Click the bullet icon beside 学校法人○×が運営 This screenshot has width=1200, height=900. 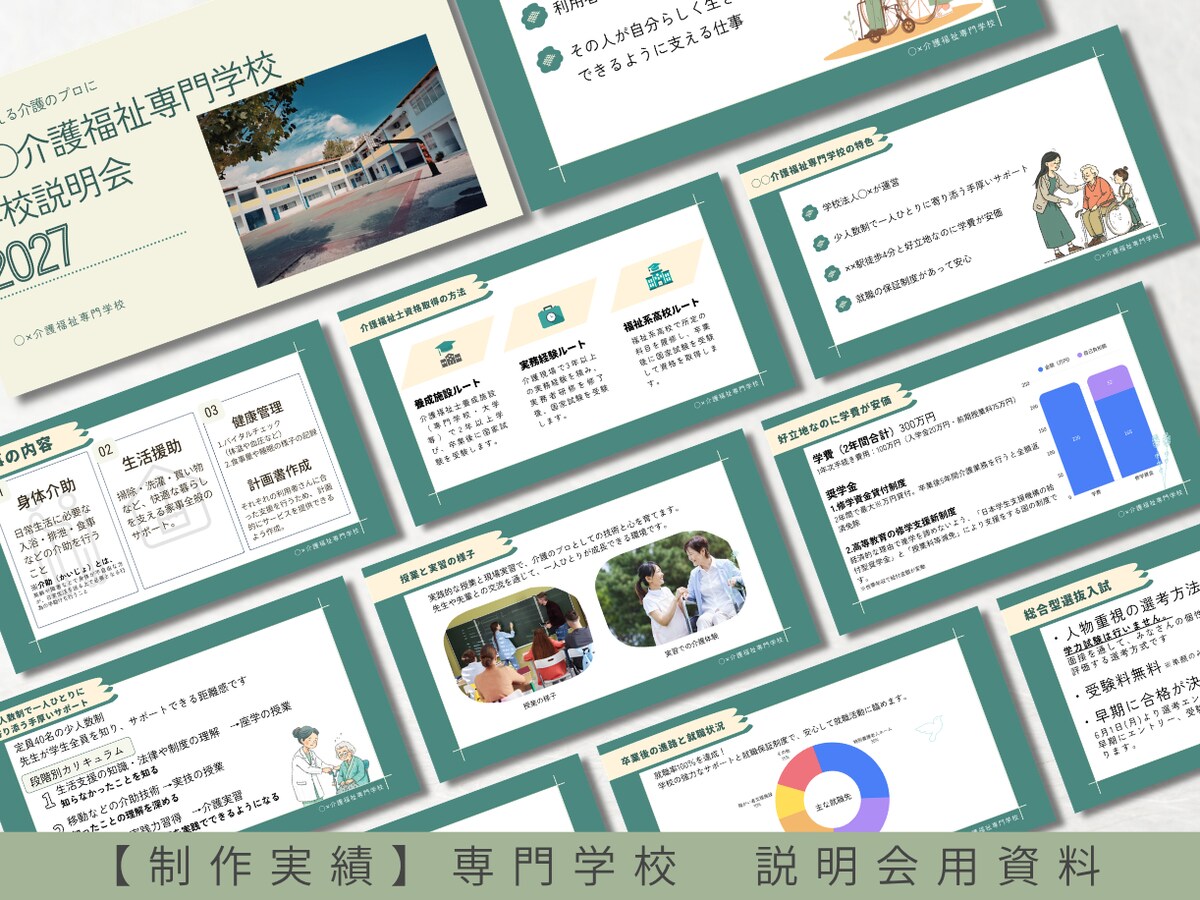[809, 212]
